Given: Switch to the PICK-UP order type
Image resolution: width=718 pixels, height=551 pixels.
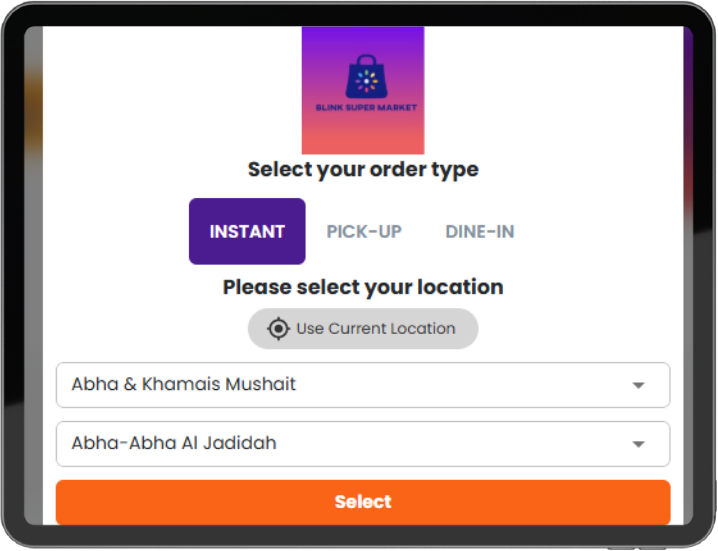Looking at the screenshot, I should coord(364,231).
